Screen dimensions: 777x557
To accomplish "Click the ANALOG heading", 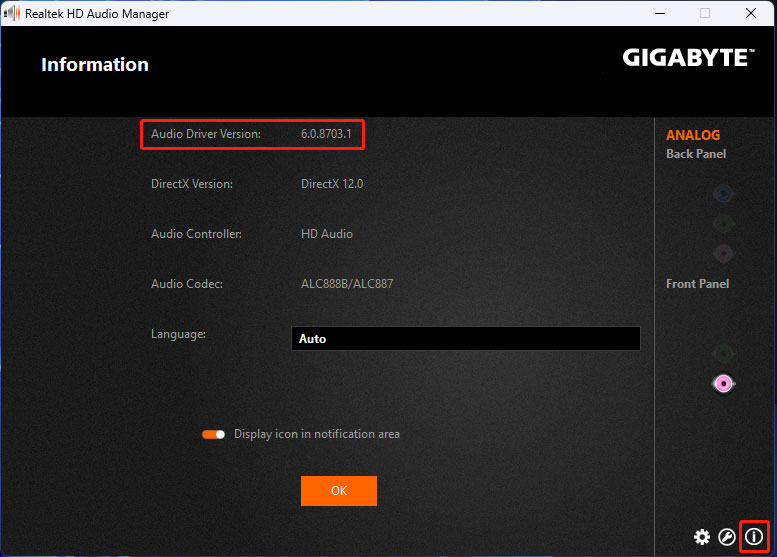I will [x=693, y=135].
